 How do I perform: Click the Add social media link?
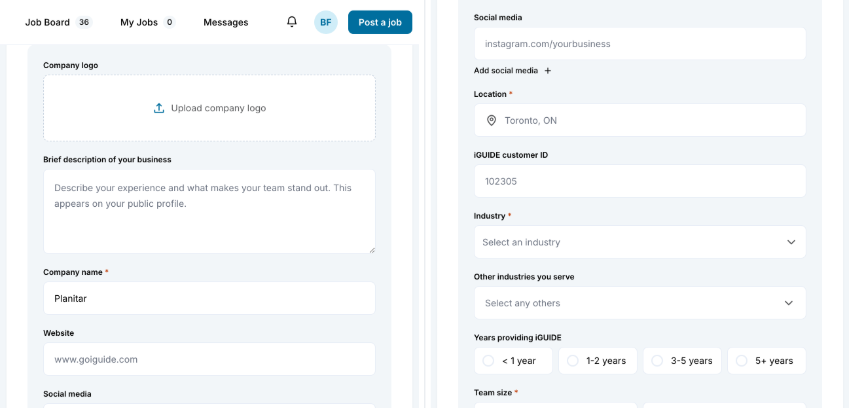506,71
